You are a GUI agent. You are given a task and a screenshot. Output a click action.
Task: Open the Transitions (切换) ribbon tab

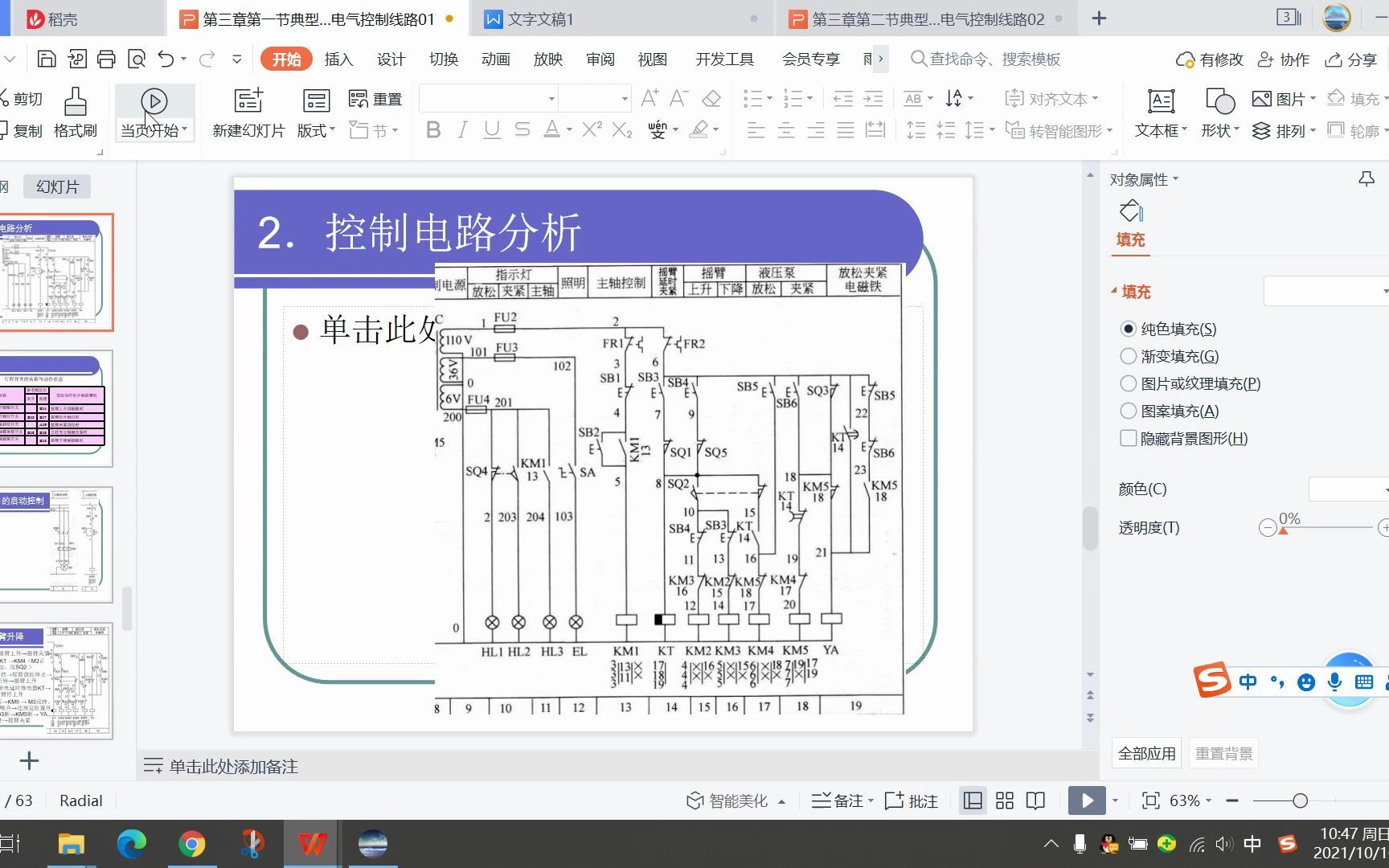[x=443, y=59]
